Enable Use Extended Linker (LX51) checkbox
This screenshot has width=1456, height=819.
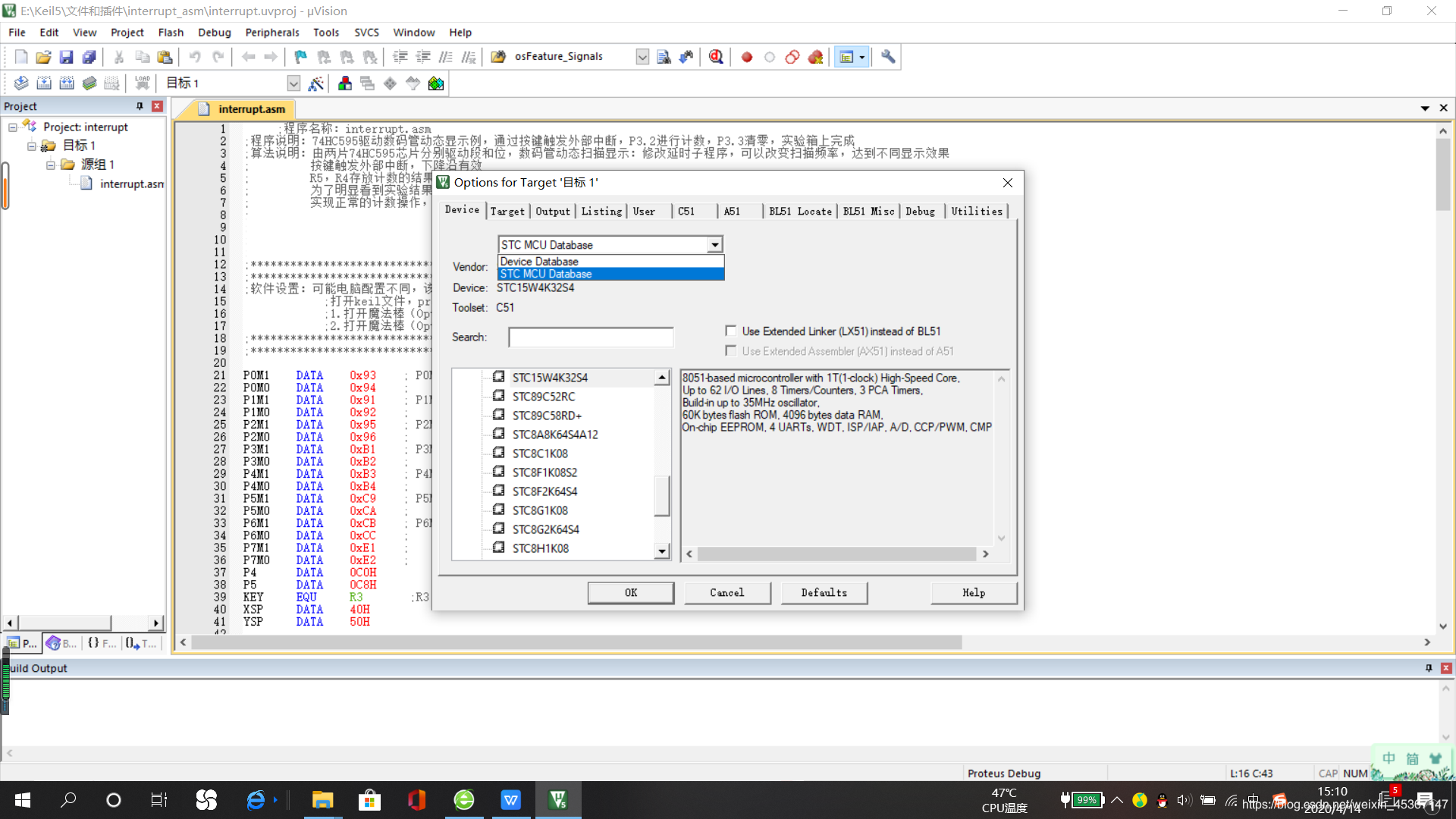[x=731, y=331]
